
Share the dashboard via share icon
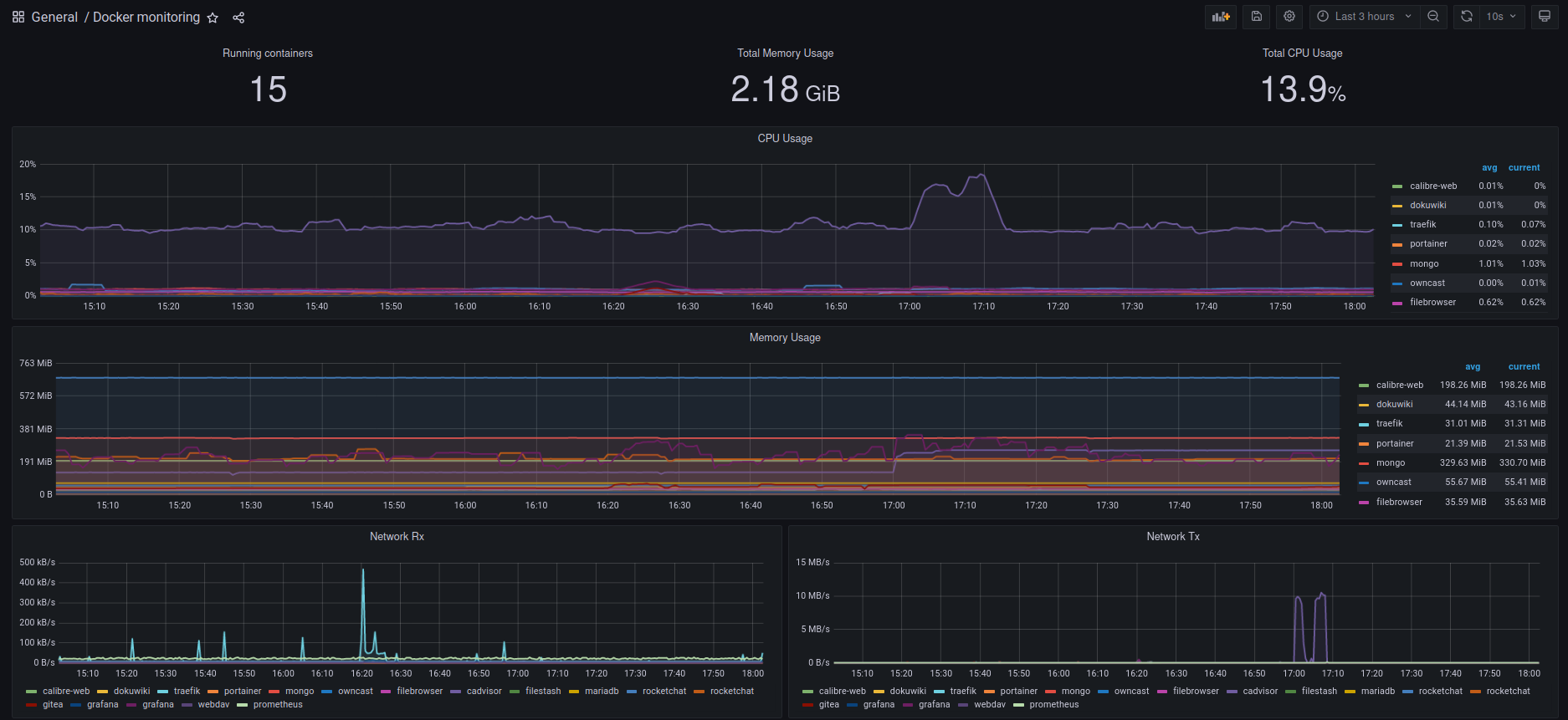[238, 18]
